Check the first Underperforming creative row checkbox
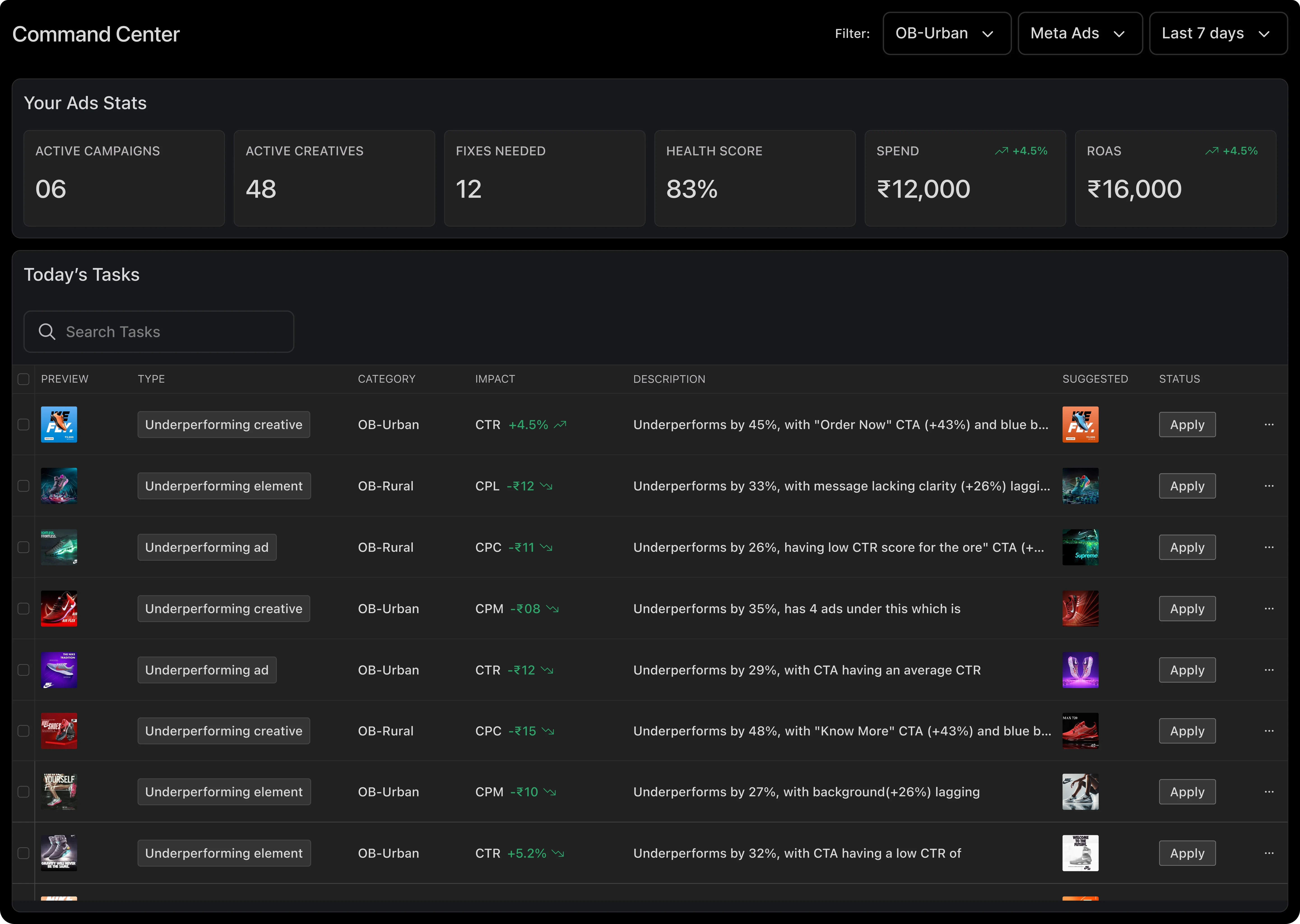Viewport: 1300px width, 924px height. pos(23,425)
